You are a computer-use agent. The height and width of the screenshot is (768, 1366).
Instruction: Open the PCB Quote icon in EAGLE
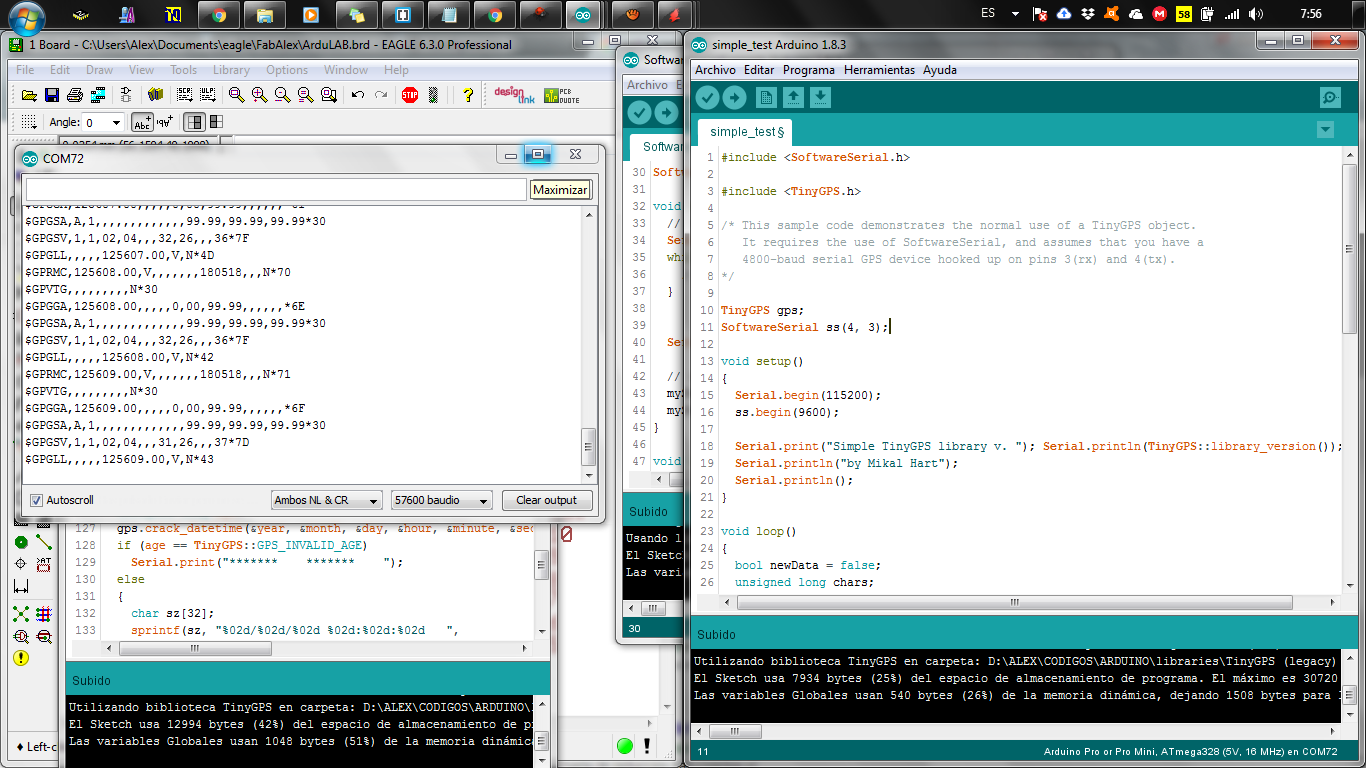click(x=563, y=95)
